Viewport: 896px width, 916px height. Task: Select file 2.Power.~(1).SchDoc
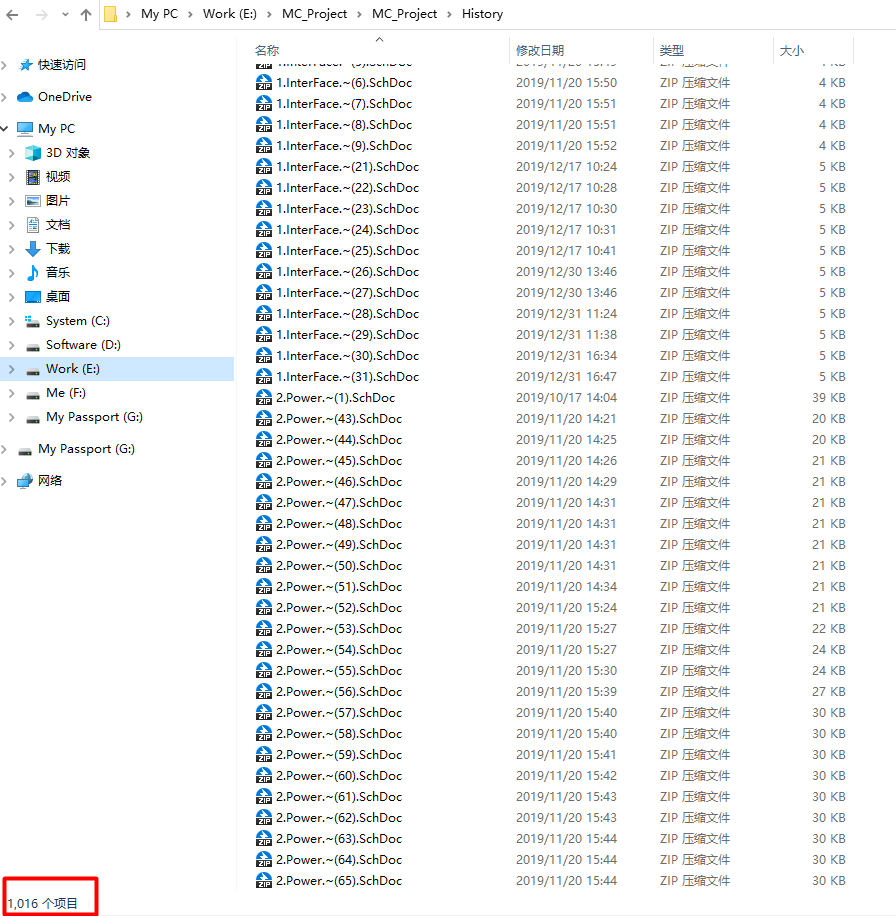(336, 398)
